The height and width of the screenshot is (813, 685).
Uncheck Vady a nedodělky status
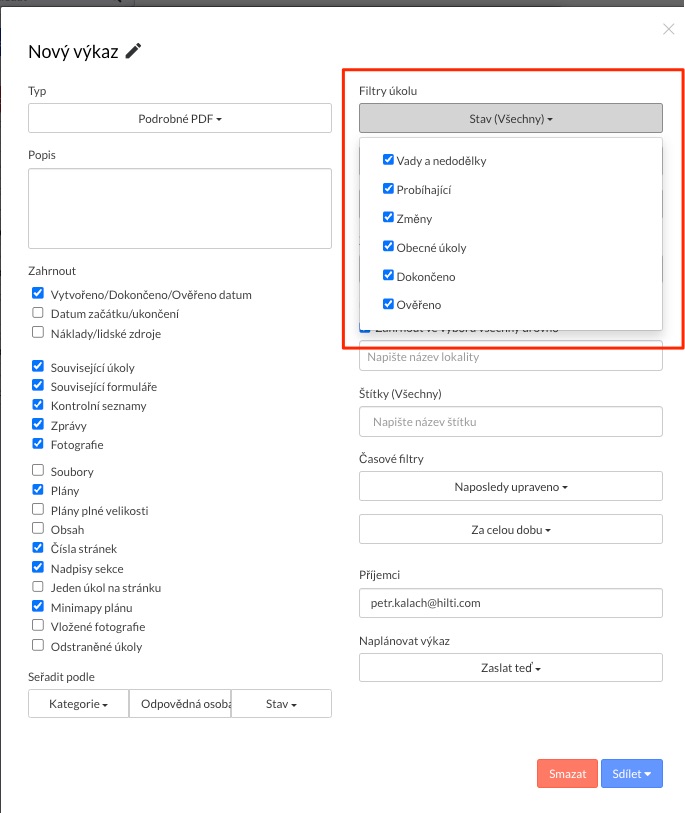coord(388,160)
